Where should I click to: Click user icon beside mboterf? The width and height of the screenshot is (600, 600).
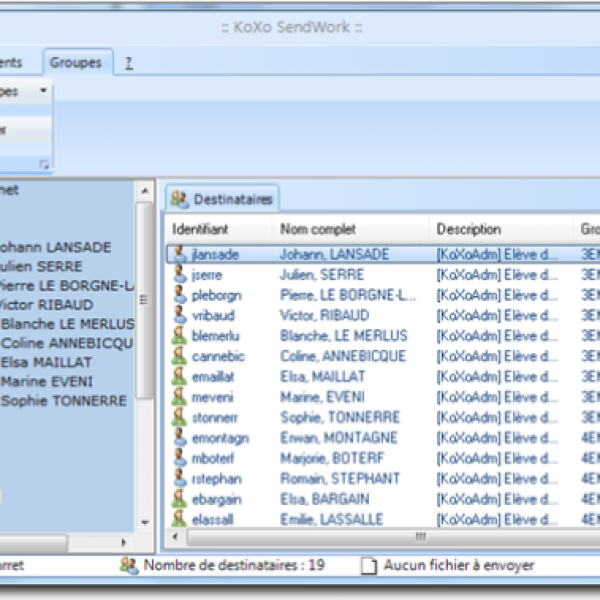179,458
